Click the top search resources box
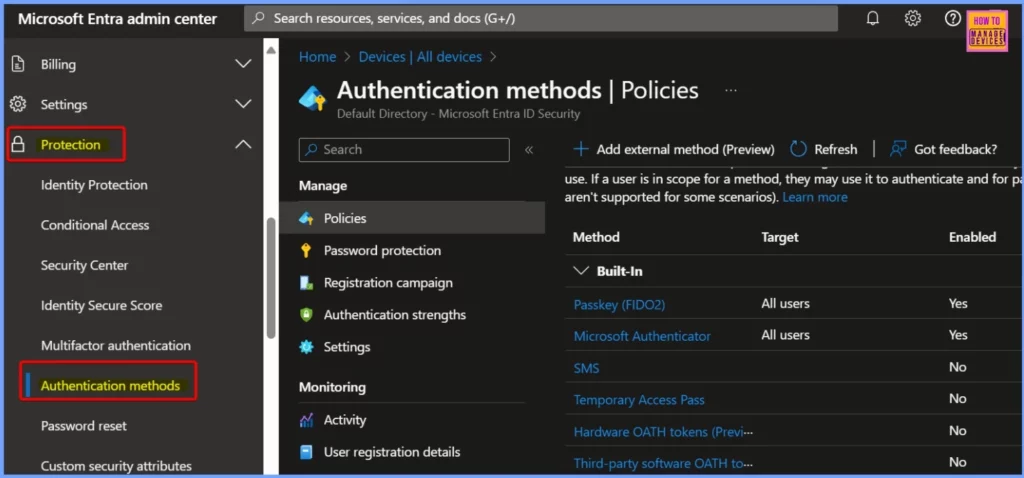 pyautogui.click(x=541, y=18)
